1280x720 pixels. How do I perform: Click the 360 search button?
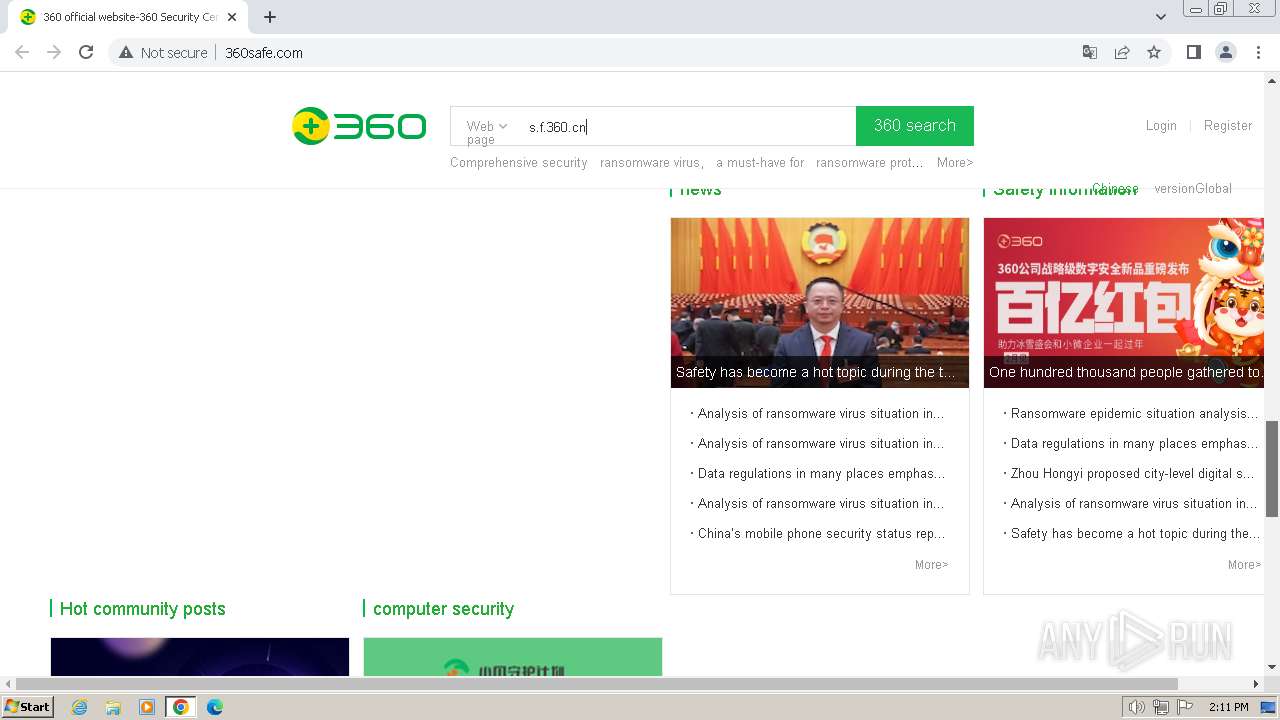pyautogui.click(x=915, y=126)
